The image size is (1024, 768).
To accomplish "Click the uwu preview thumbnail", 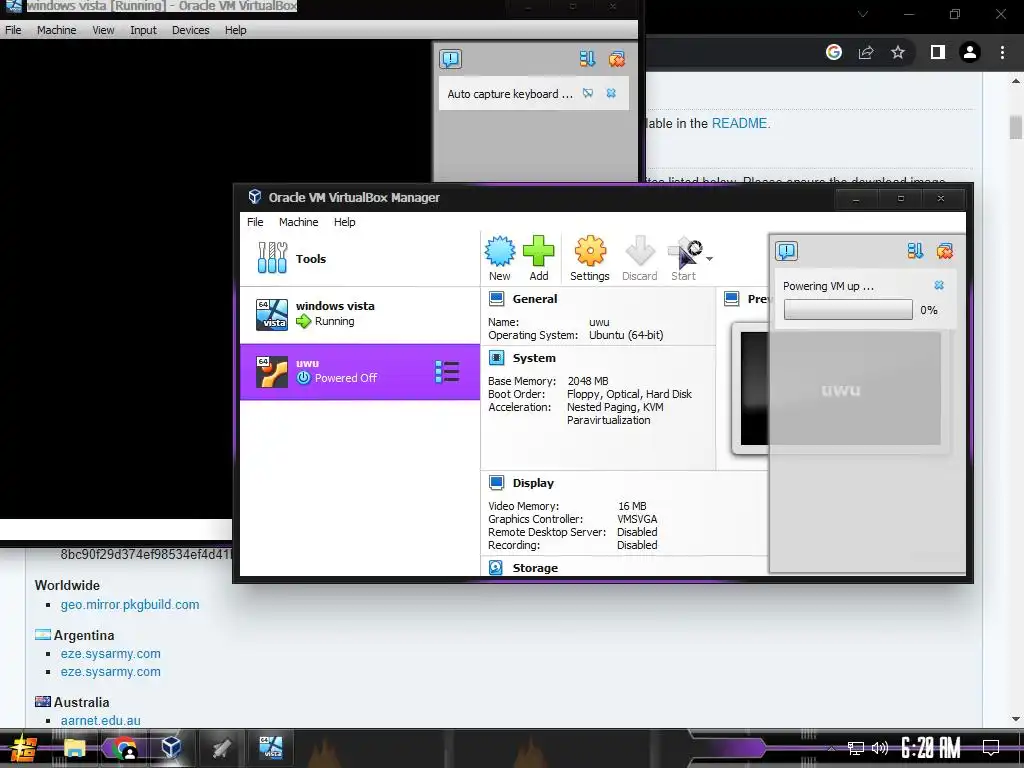I will (840, 389).
